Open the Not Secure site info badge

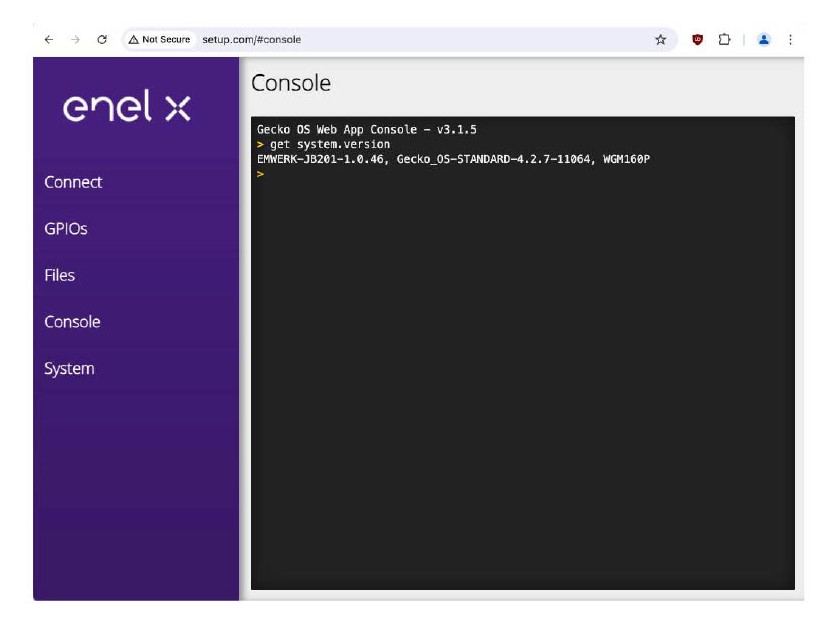[159, 40]
